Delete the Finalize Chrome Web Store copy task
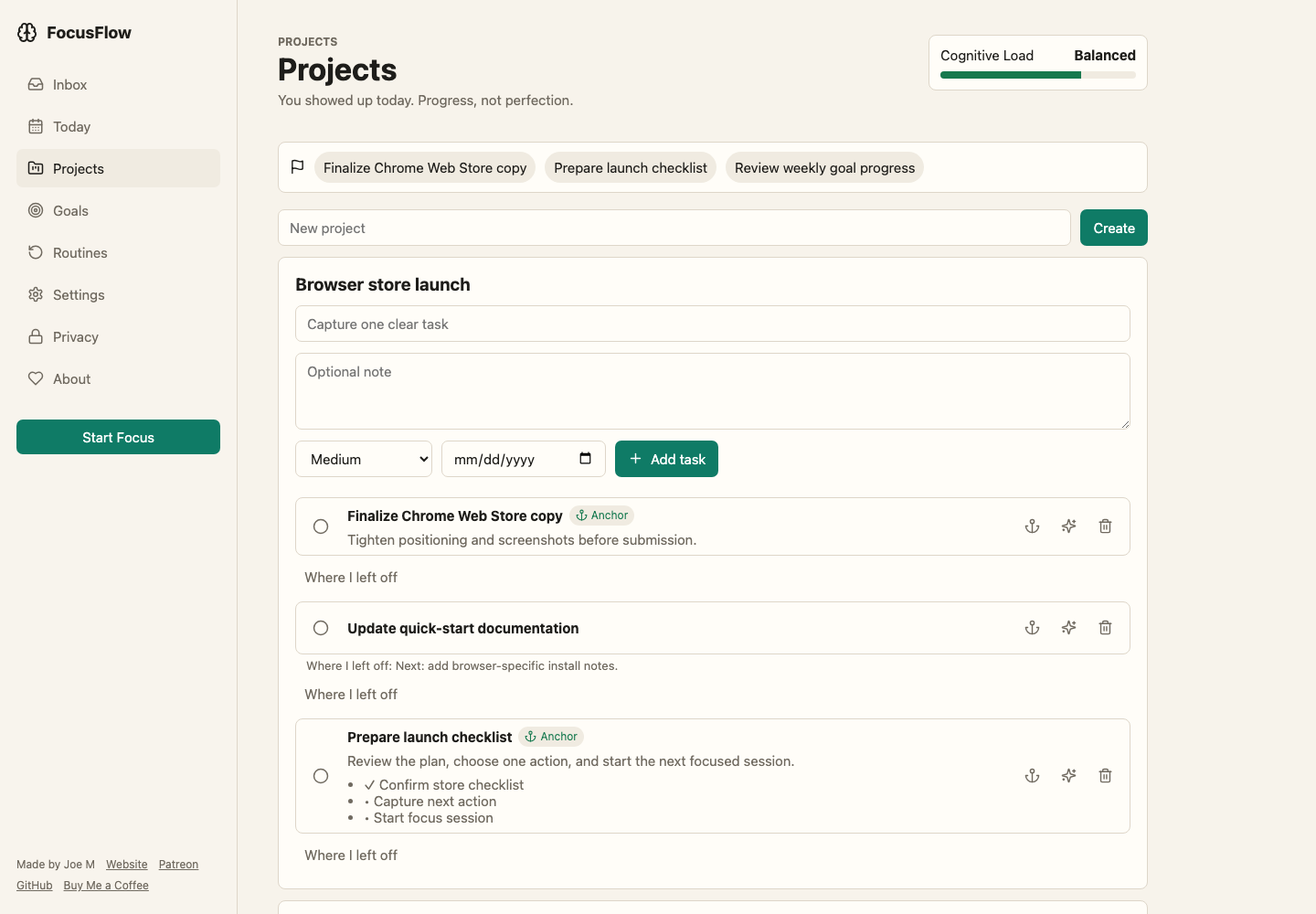Screen dimensions: 1316x914 point(1105,526)
